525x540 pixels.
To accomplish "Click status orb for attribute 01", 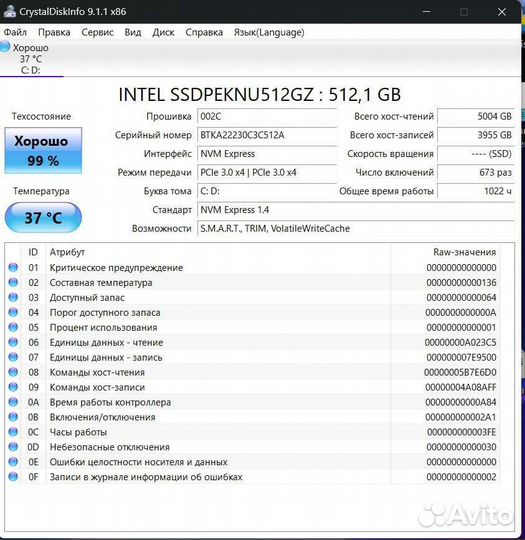I will tap(13, 267).
